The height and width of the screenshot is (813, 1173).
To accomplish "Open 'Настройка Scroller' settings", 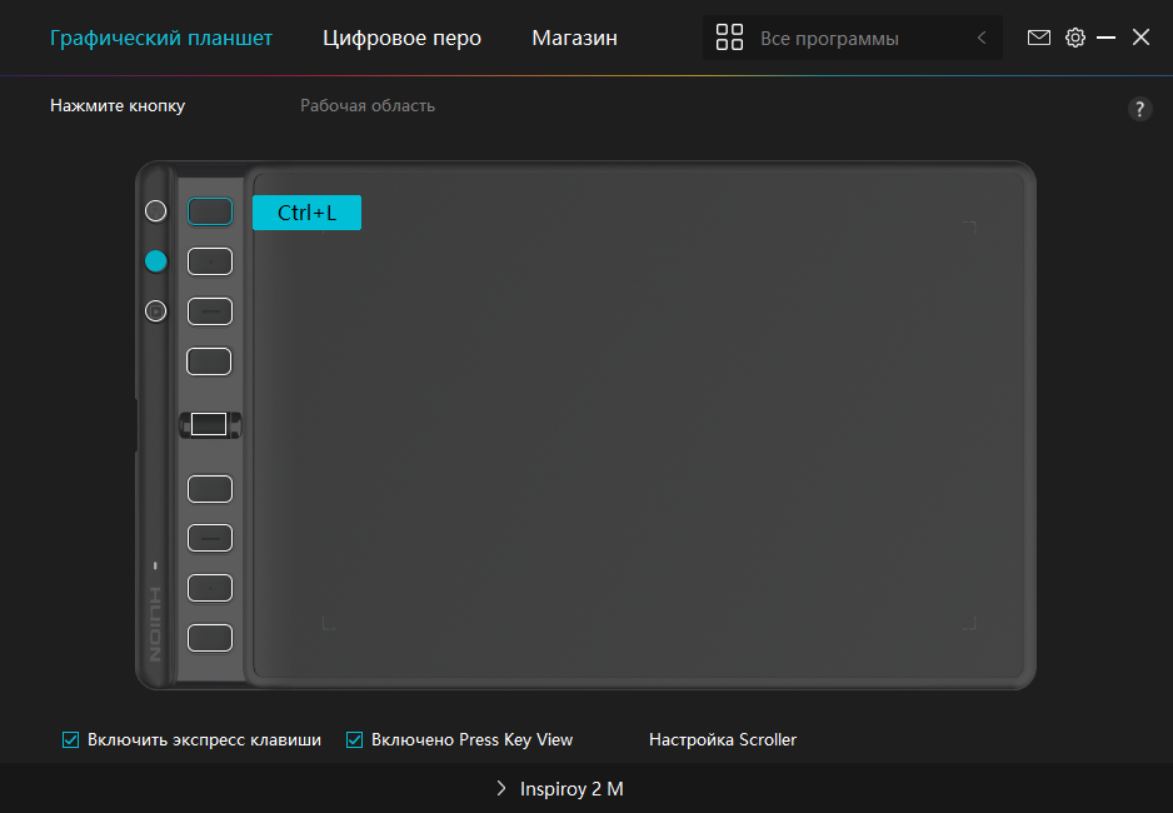I will [x=722, y=740].
